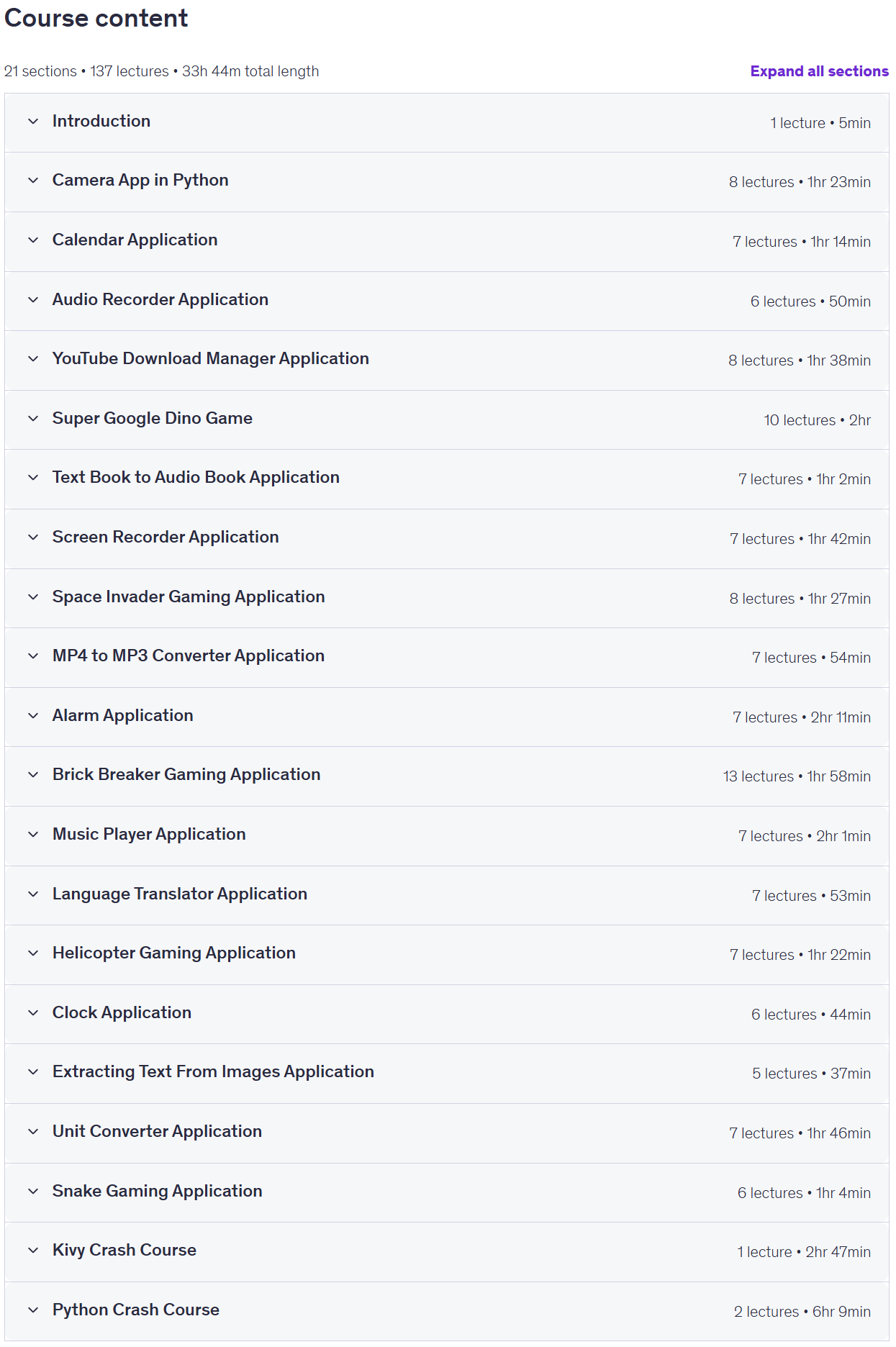The image size is (896, 1347).
Task: Expand the Introduction section chevron
Action: coord(33,122)
